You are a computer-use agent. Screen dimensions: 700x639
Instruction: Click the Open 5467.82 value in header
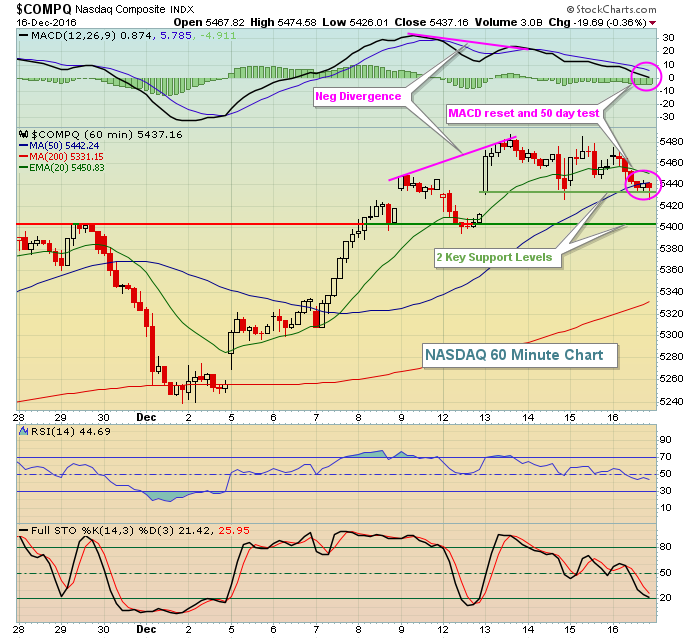pyautogui.click(x=209, y=22)
